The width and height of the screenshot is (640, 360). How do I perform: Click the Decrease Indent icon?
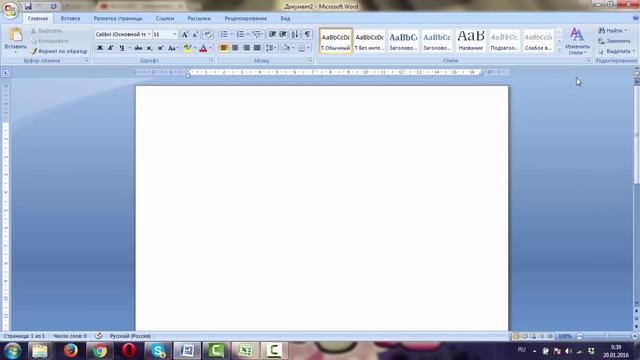[x=272, y=34]
